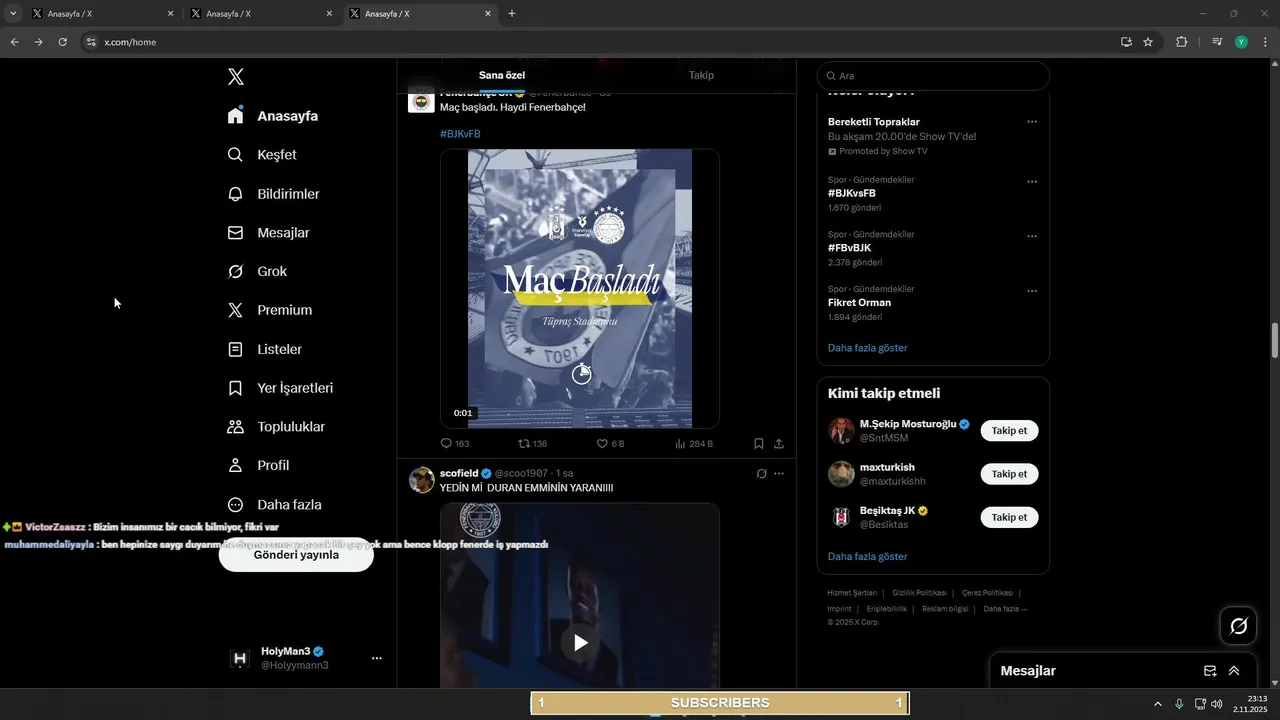Screen dimensions: 1280x720
Task: Open Bildirimler notifications
Action: click(274, 194)
